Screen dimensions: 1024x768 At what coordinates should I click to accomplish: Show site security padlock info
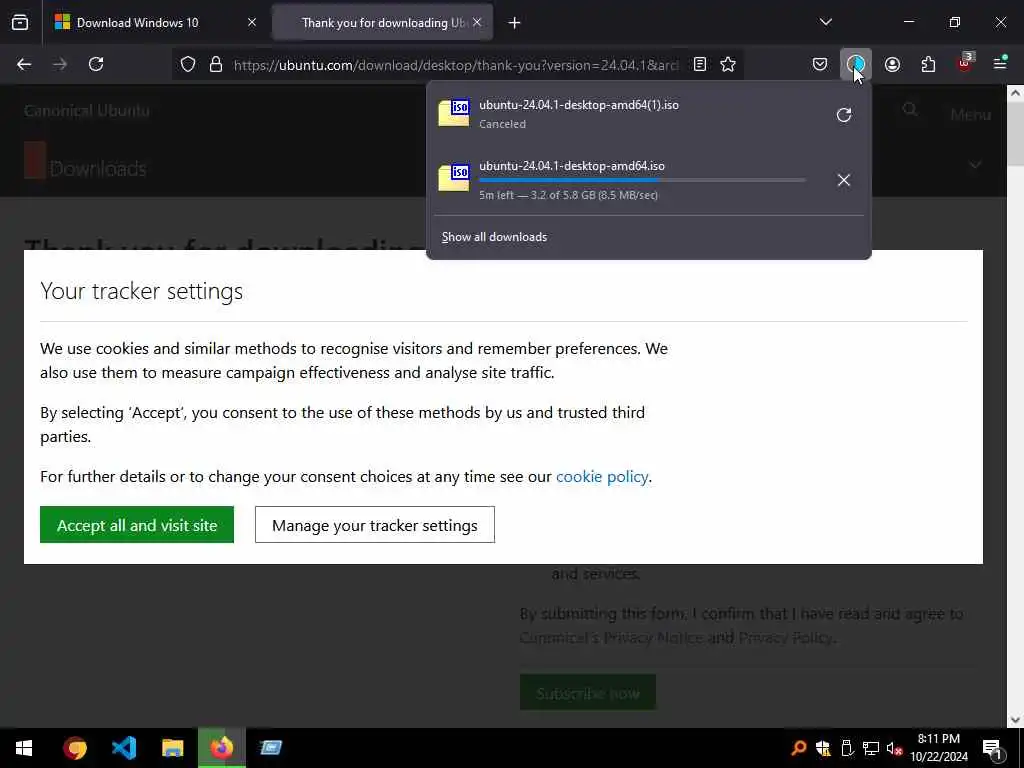[216, 64]
